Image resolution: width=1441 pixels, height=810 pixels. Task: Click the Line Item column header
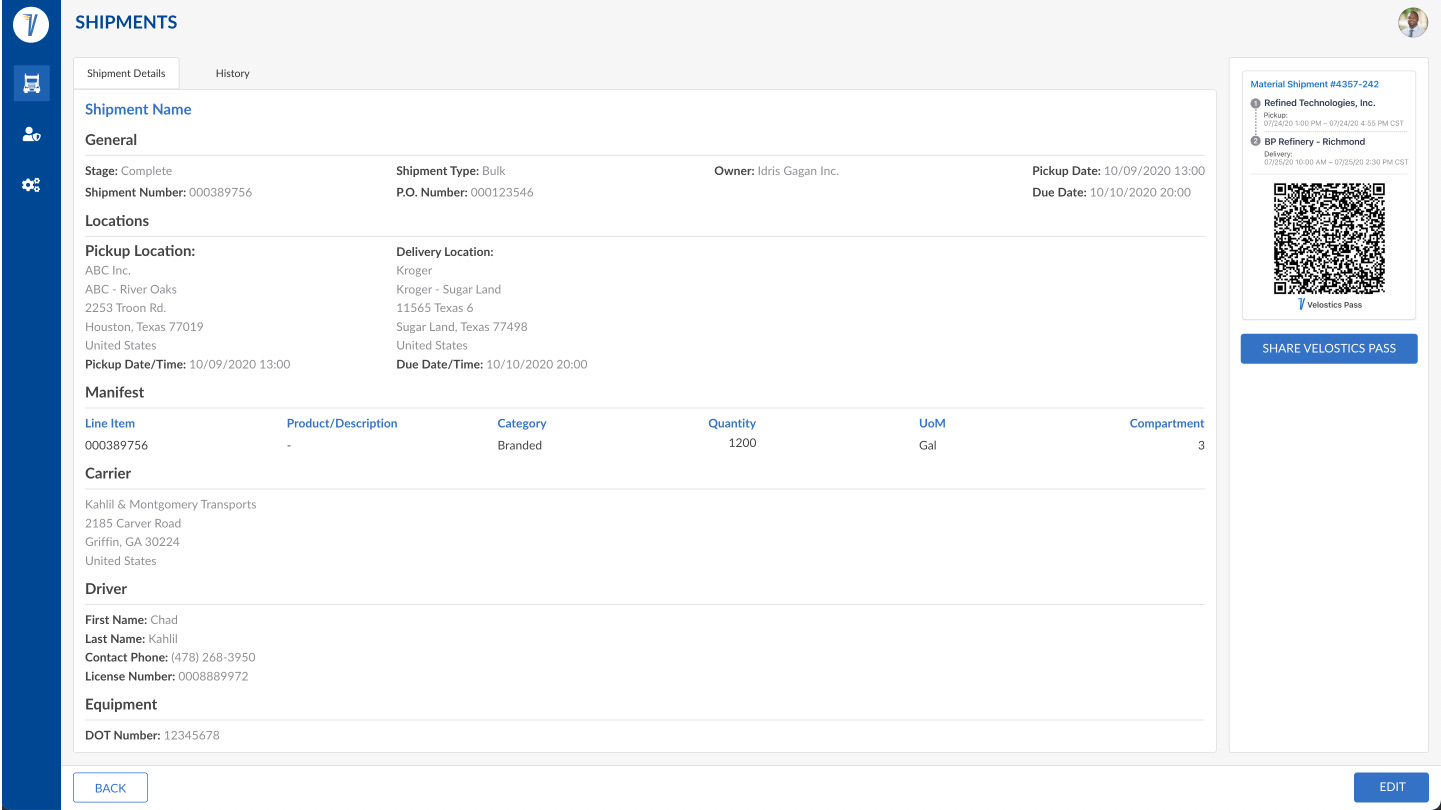point(110,423)
